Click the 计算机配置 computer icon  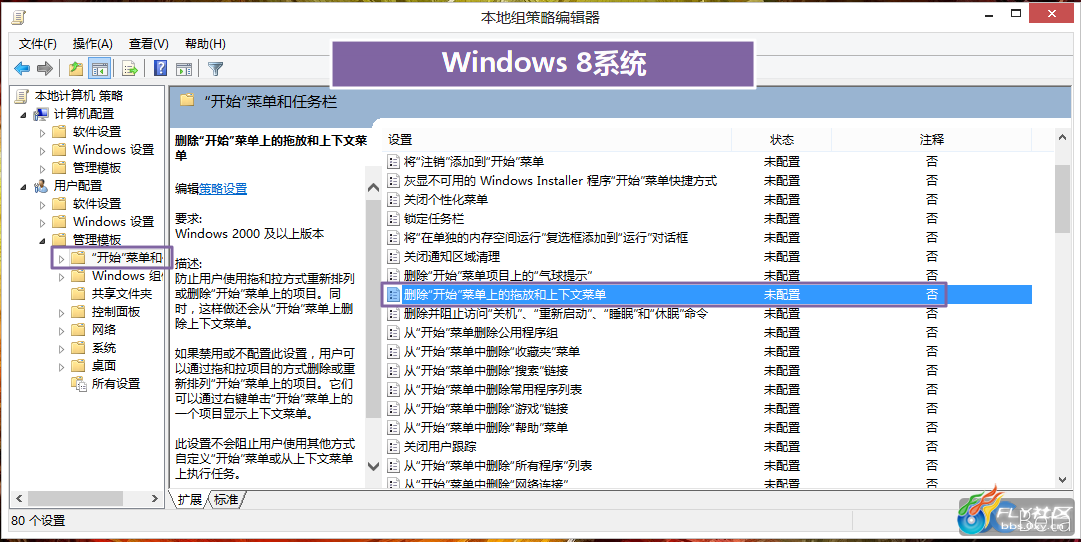point(41,114)
